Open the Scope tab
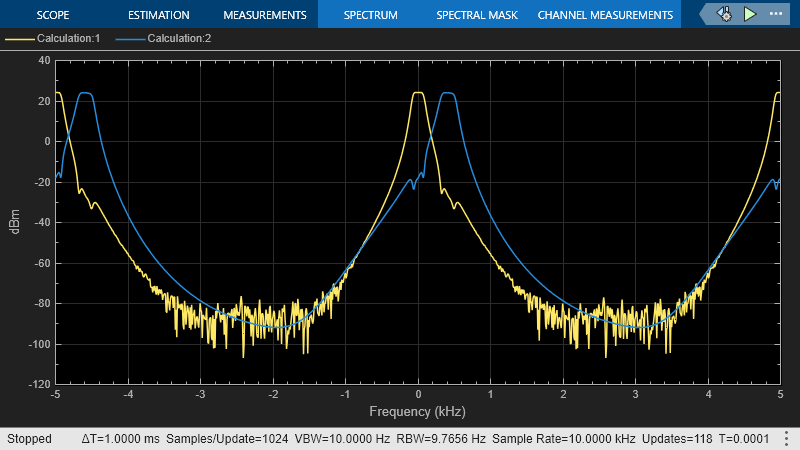The image size is (800, 450). (53, 15)
